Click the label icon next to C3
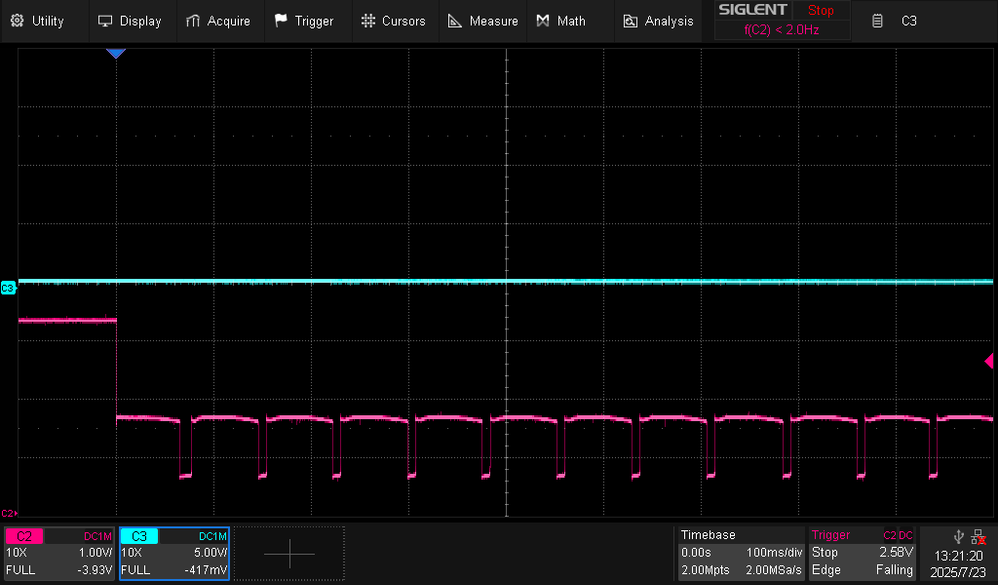 (x=877, y=21)
